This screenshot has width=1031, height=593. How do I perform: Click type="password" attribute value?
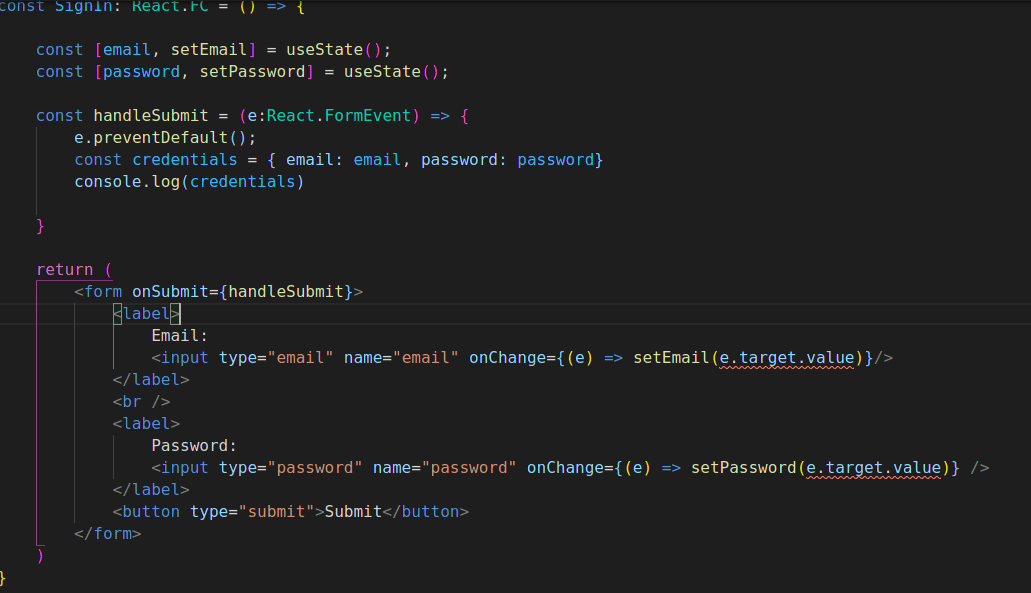[315, 468]
